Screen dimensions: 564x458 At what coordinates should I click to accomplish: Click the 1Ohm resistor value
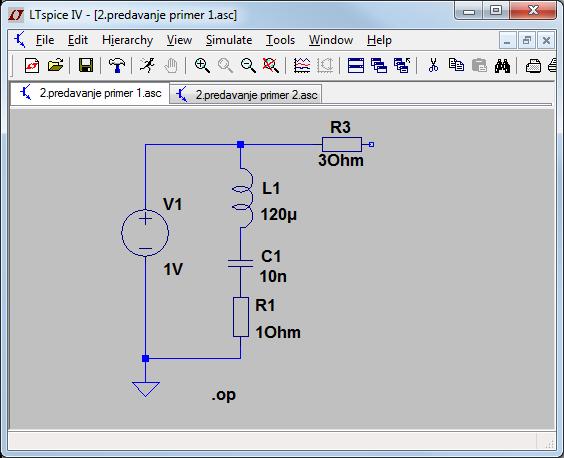278,332
